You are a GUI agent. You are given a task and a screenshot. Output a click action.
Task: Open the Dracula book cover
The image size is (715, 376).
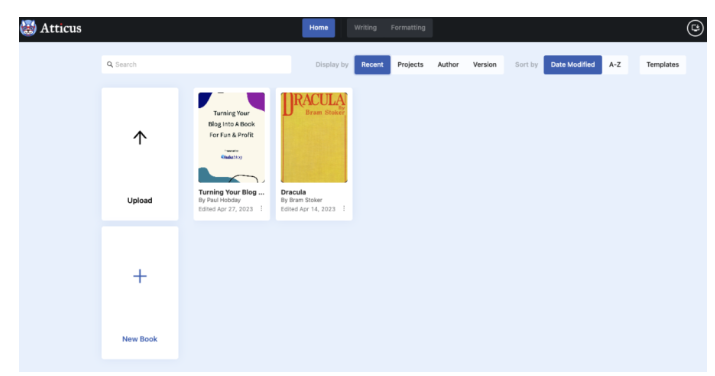(314, 137)
